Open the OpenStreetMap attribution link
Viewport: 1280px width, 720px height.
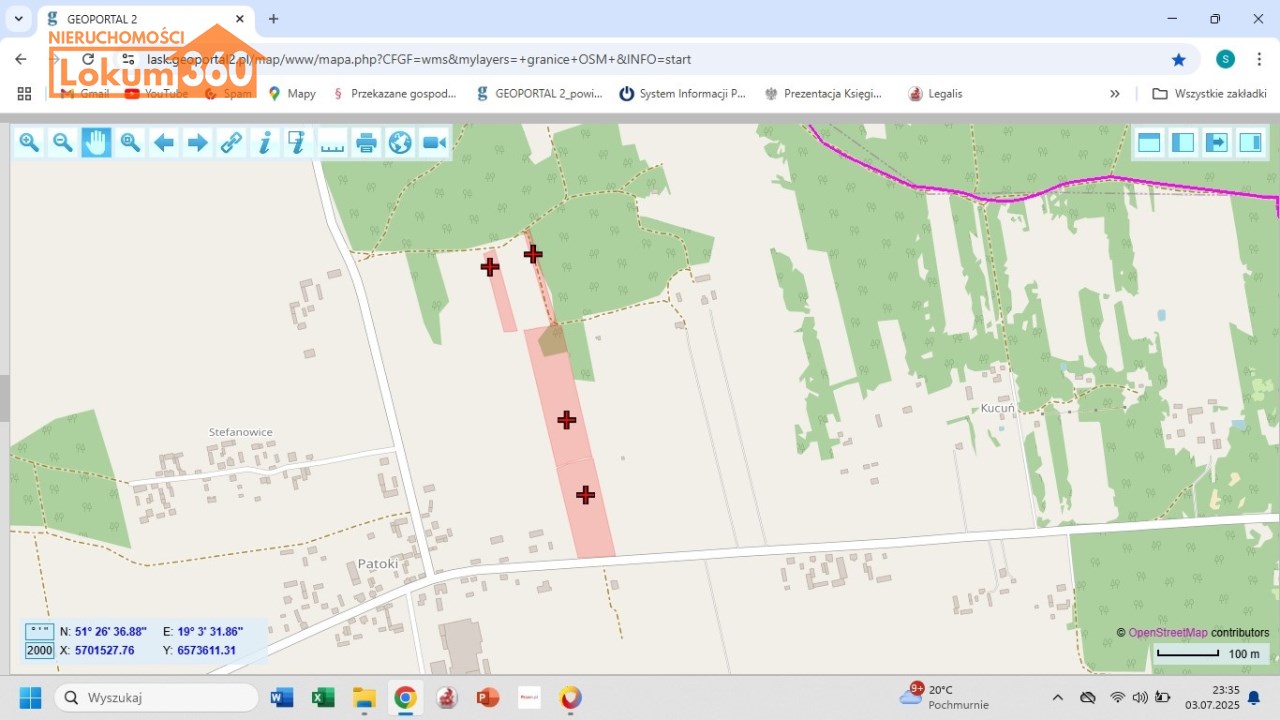tap(1168, 632)
